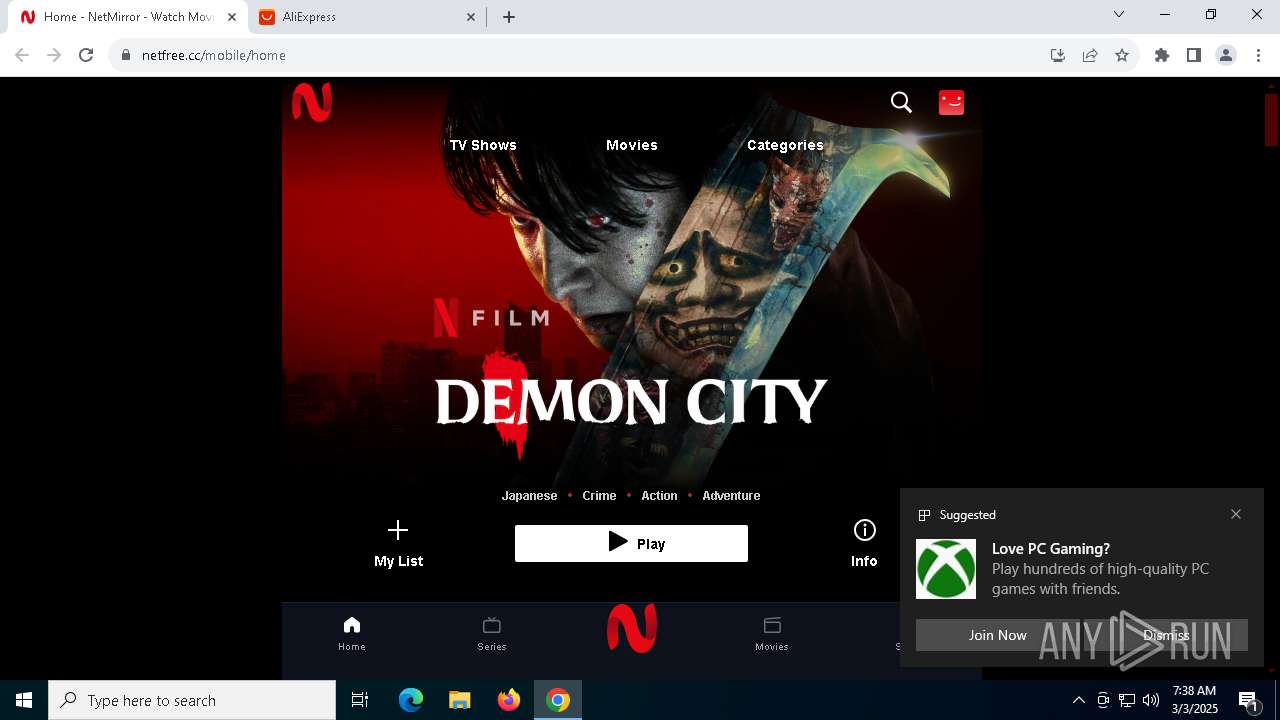1280x720 pixels.
Task: Open the Windows Start menu
Action: [x=24, y=700]
